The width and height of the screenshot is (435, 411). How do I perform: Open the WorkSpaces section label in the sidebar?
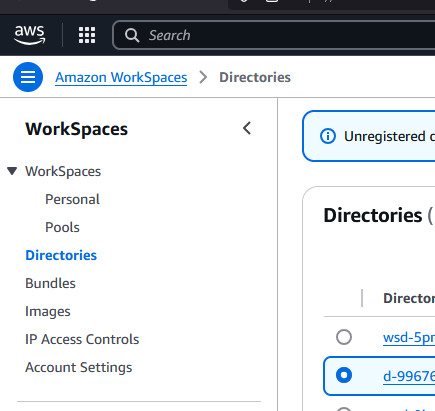63,171
